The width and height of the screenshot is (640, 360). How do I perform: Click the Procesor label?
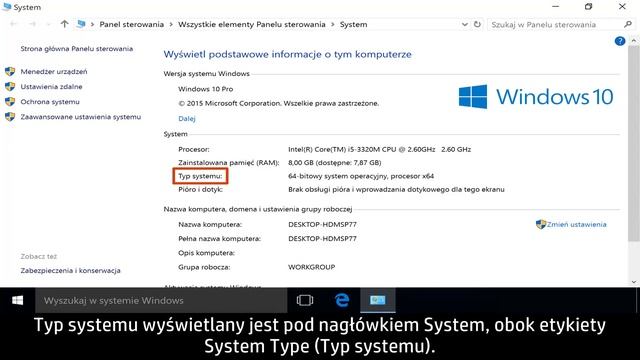click(194, 149)
